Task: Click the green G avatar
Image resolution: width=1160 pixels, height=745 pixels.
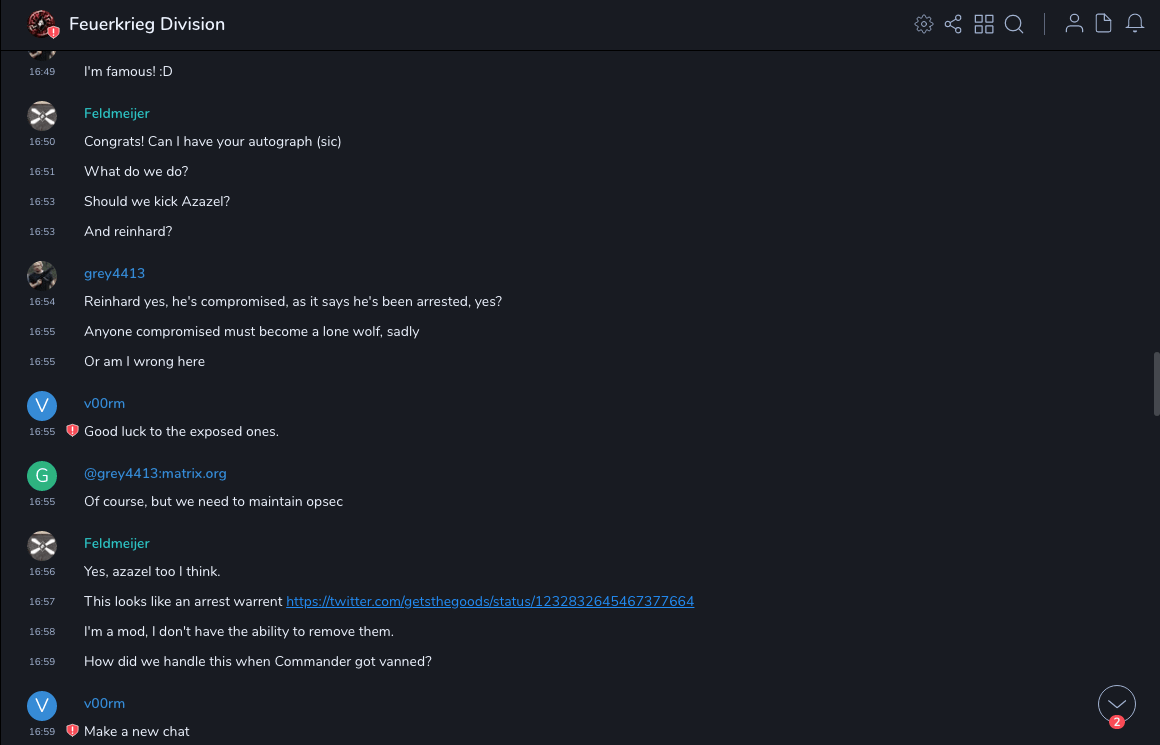Action: 42,475
